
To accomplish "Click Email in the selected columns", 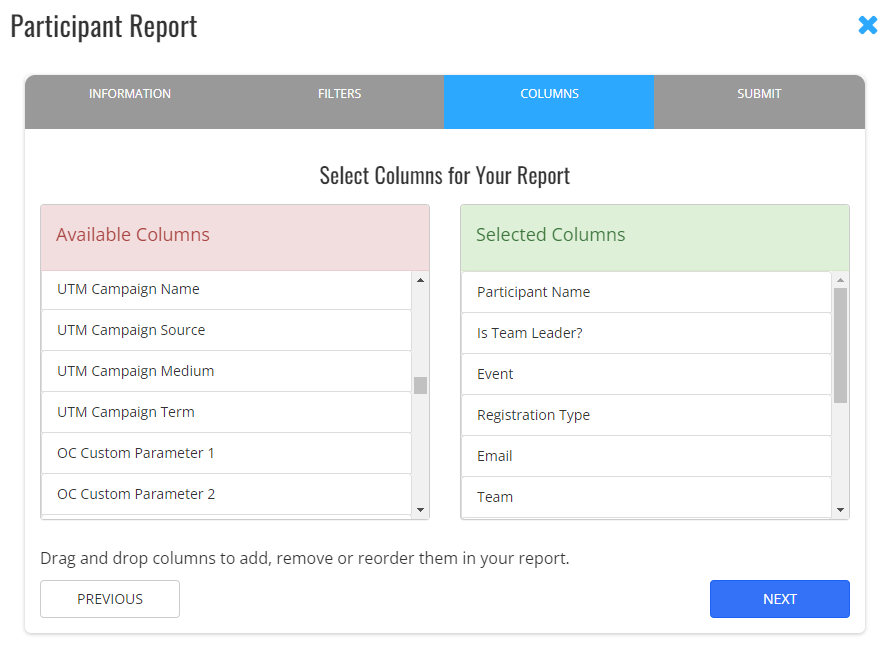I will click(646, 456).
